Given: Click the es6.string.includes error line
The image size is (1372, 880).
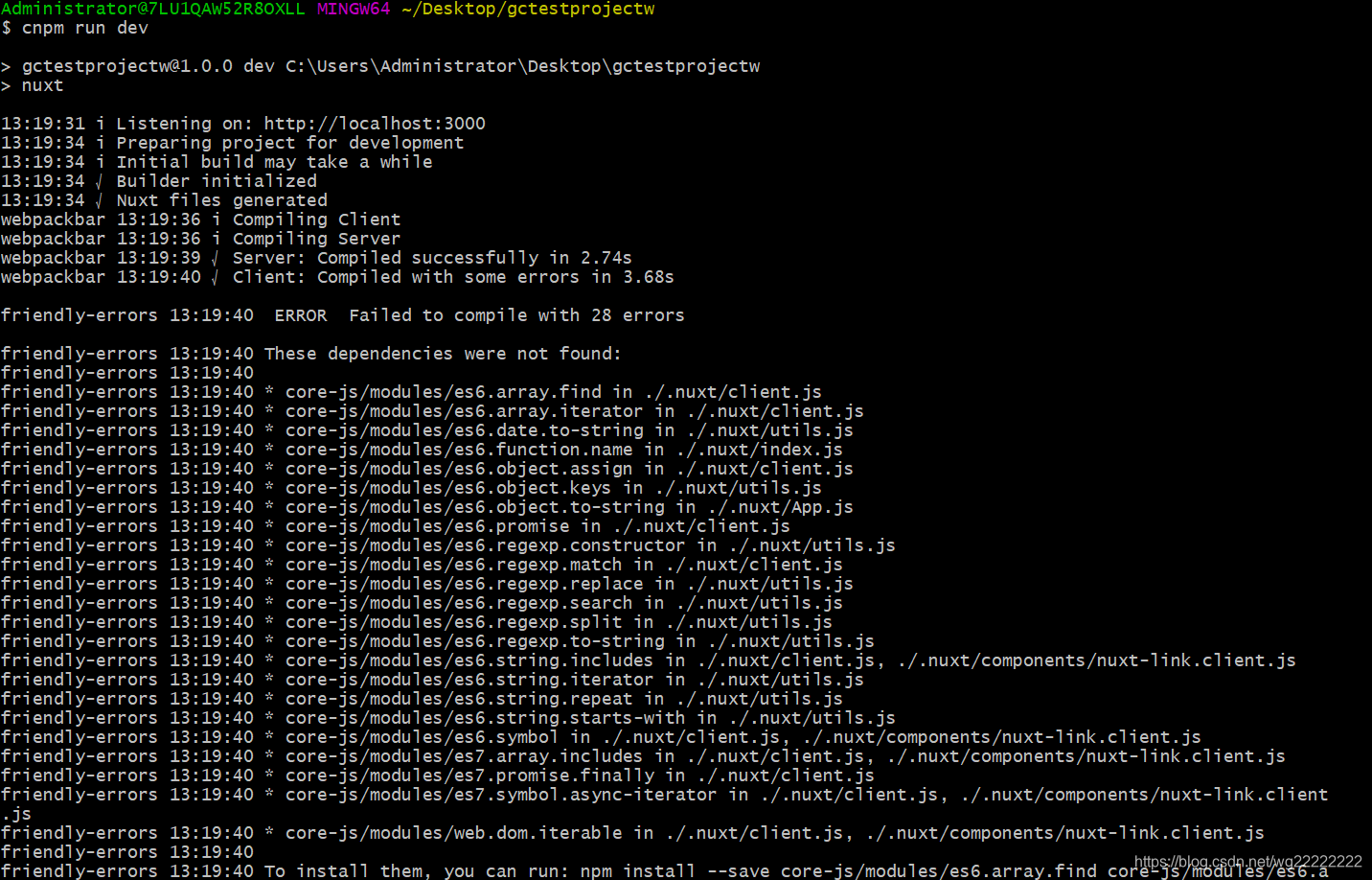Looking at the screenshot, I should 649,660.
